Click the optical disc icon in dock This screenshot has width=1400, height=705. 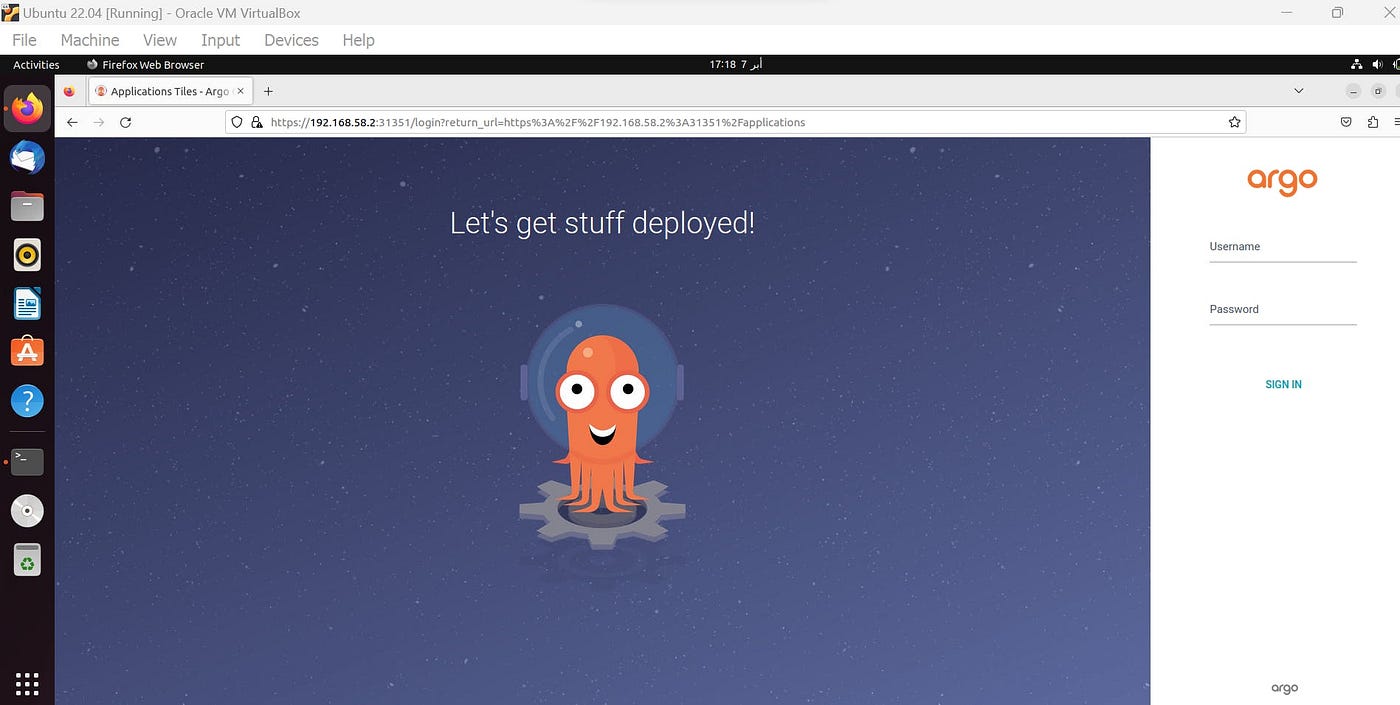pyautogui.click(x=27, y=511)
